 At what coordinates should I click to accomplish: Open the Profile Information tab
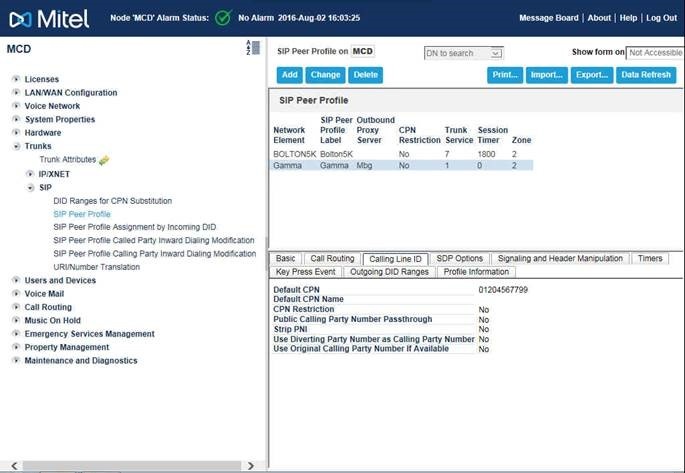(476, 272)
